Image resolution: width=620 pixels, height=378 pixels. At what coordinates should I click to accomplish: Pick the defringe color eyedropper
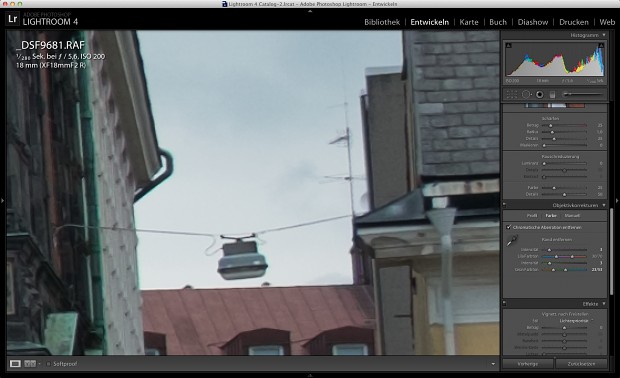pyautogui.click(x=512, y=240)
